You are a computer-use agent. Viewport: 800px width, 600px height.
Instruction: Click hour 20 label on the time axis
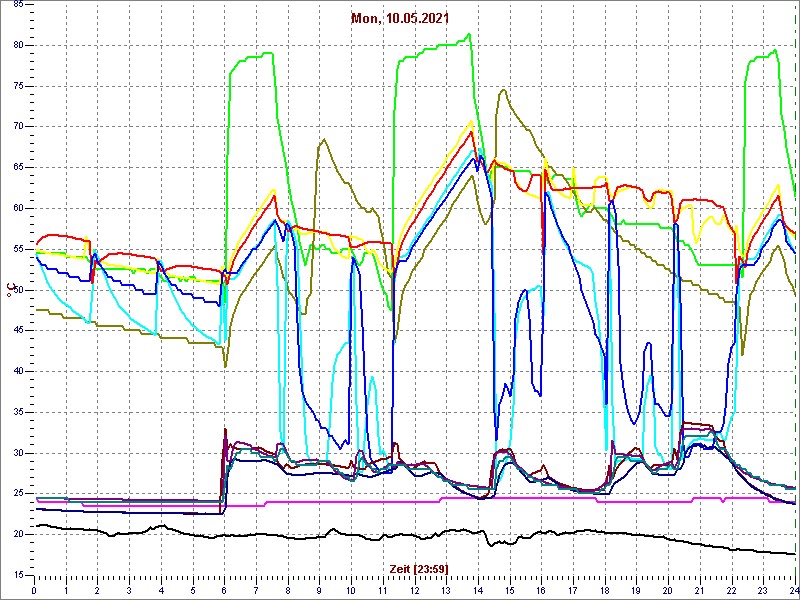[668, 590]
